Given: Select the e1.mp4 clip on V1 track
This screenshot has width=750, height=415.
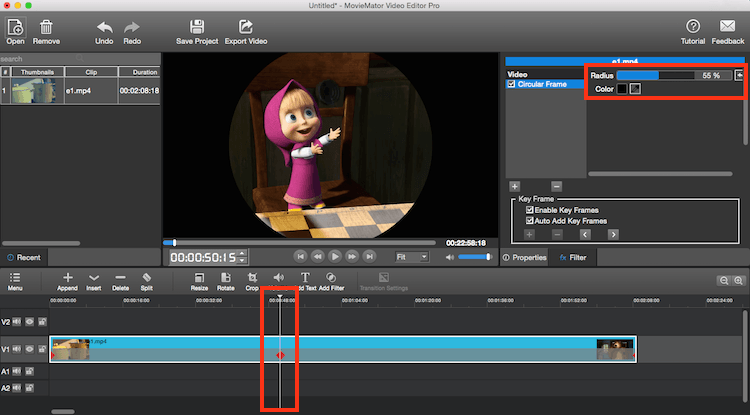Looking at the screenshot, I should (x=343, y=349).
